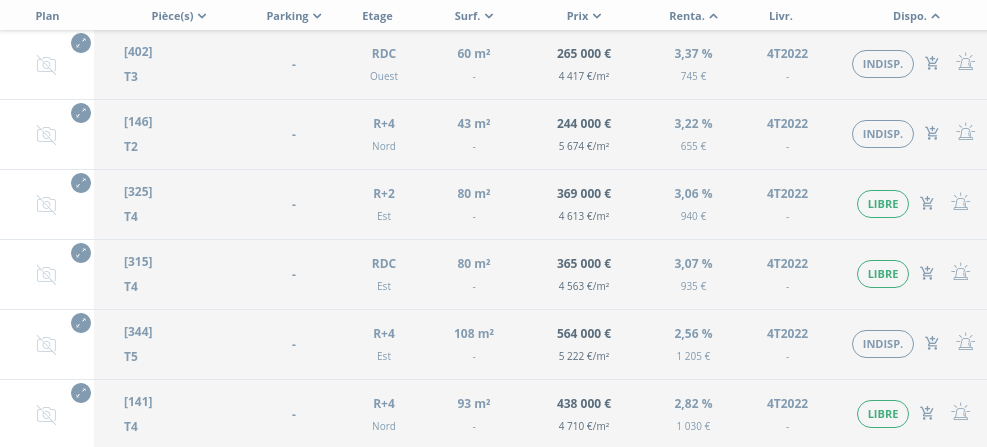Expand plan for lot 344
This screenshot has height=447, width=987.
(81, 323)
